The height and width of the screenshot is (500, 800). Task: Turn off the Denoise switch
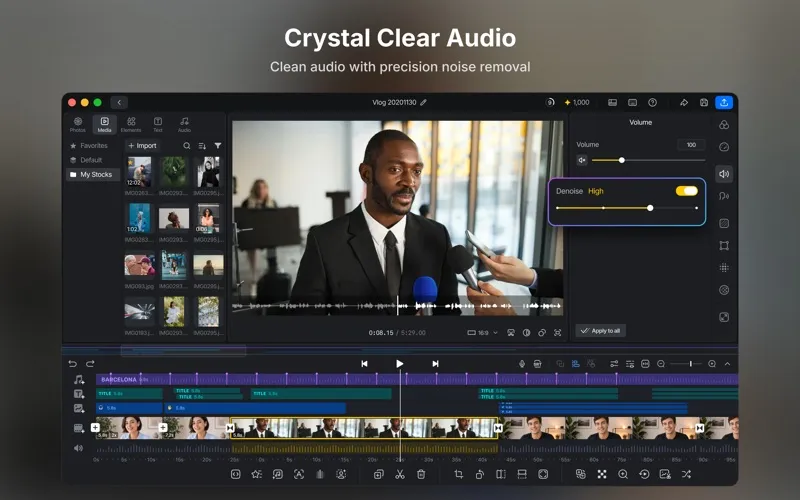[687, 191]
